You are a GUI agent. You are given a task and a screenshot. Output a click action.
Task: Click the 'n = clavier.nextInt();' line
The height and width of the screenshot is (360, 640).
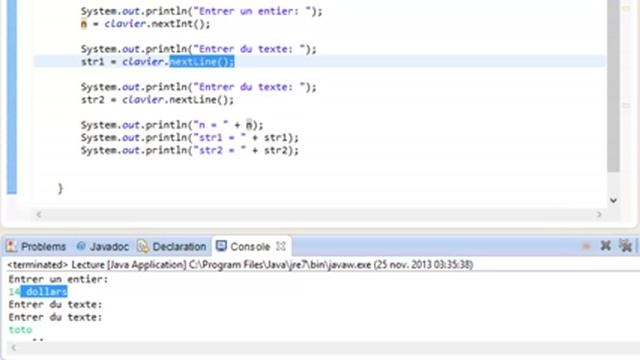point(145,24)
